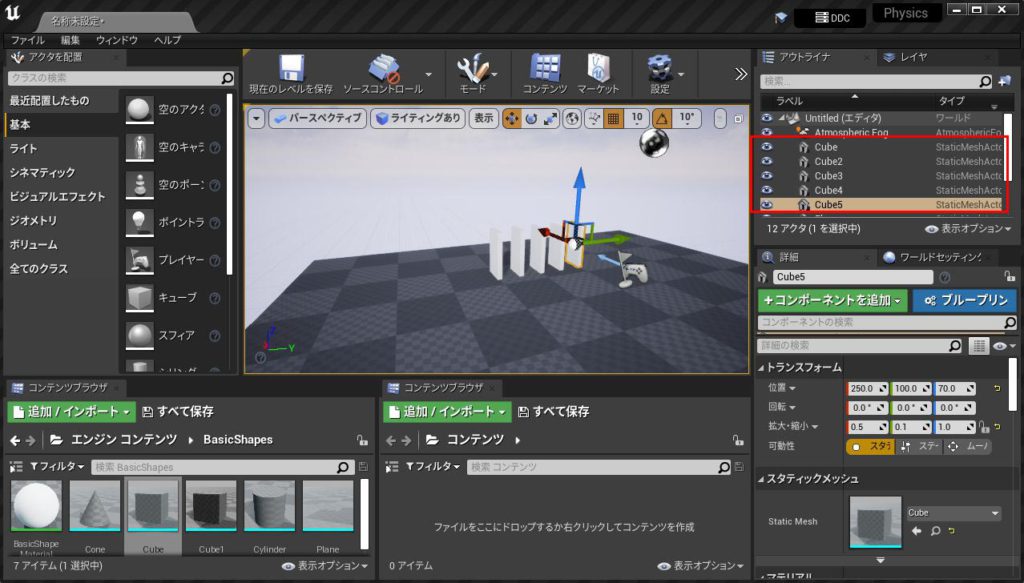Viewport: 1024px width, 583px height.
Task: Click the Sphere (スフィア) placement icon
Action: (x=139, y=336)
